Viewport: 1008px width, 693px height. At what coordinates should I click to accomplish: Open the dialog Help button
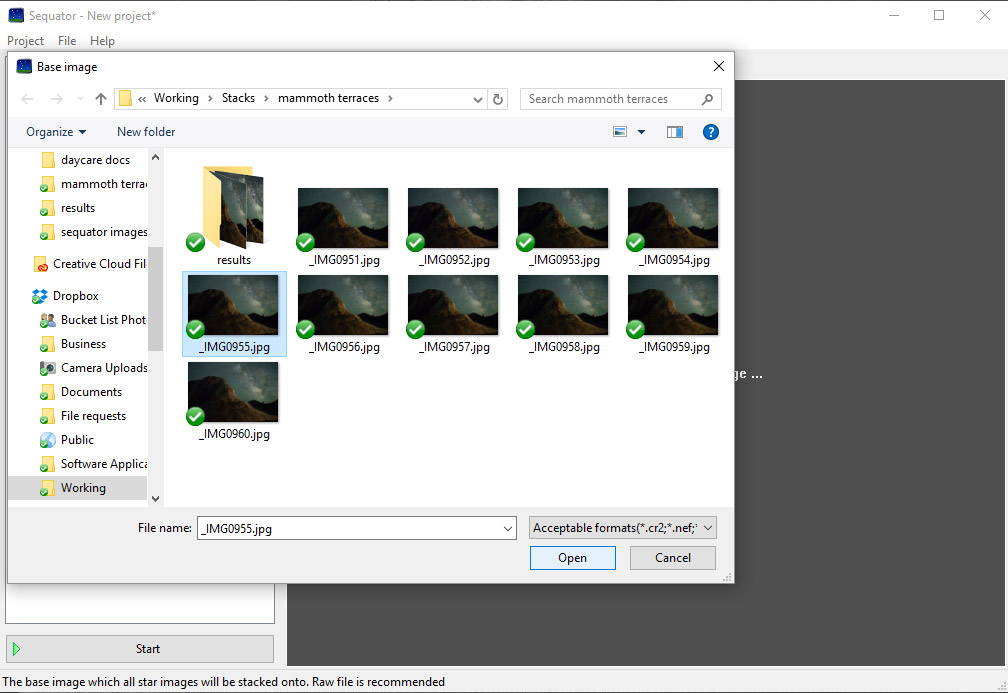click(x=710, y=132)
